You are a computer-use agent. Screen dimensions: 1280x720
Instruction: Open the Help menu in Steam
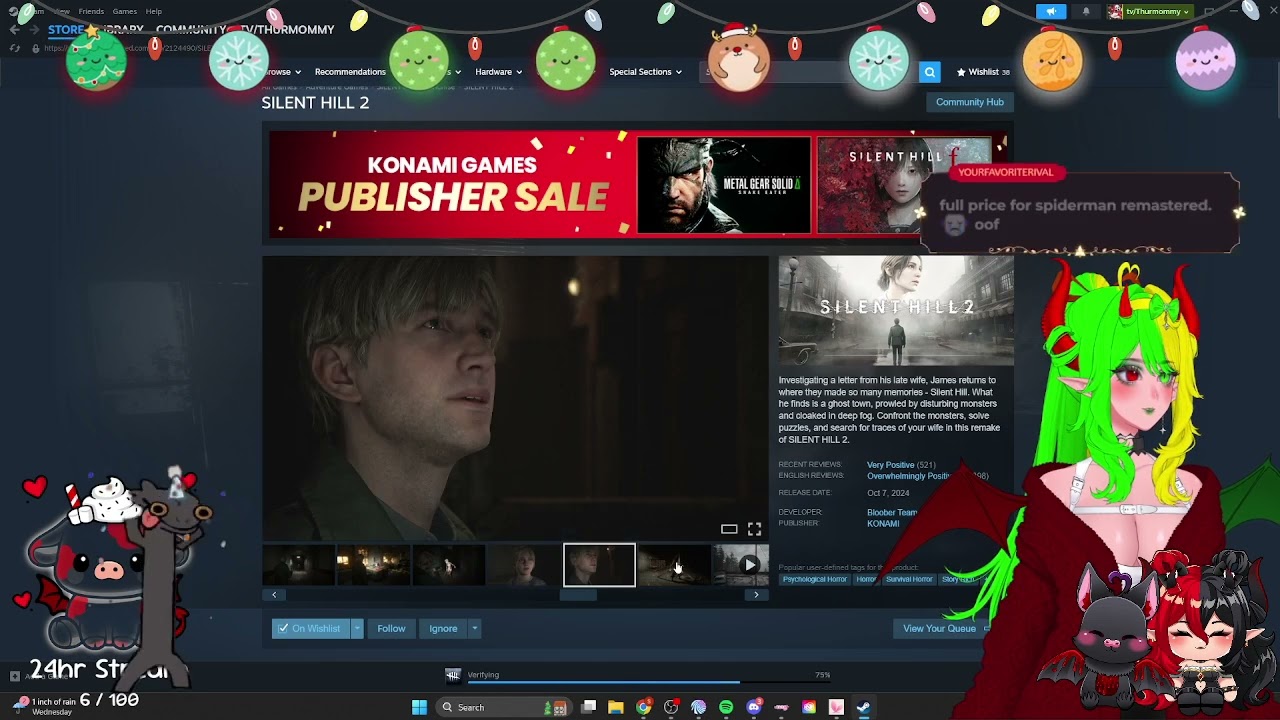(x=154, y=11)
